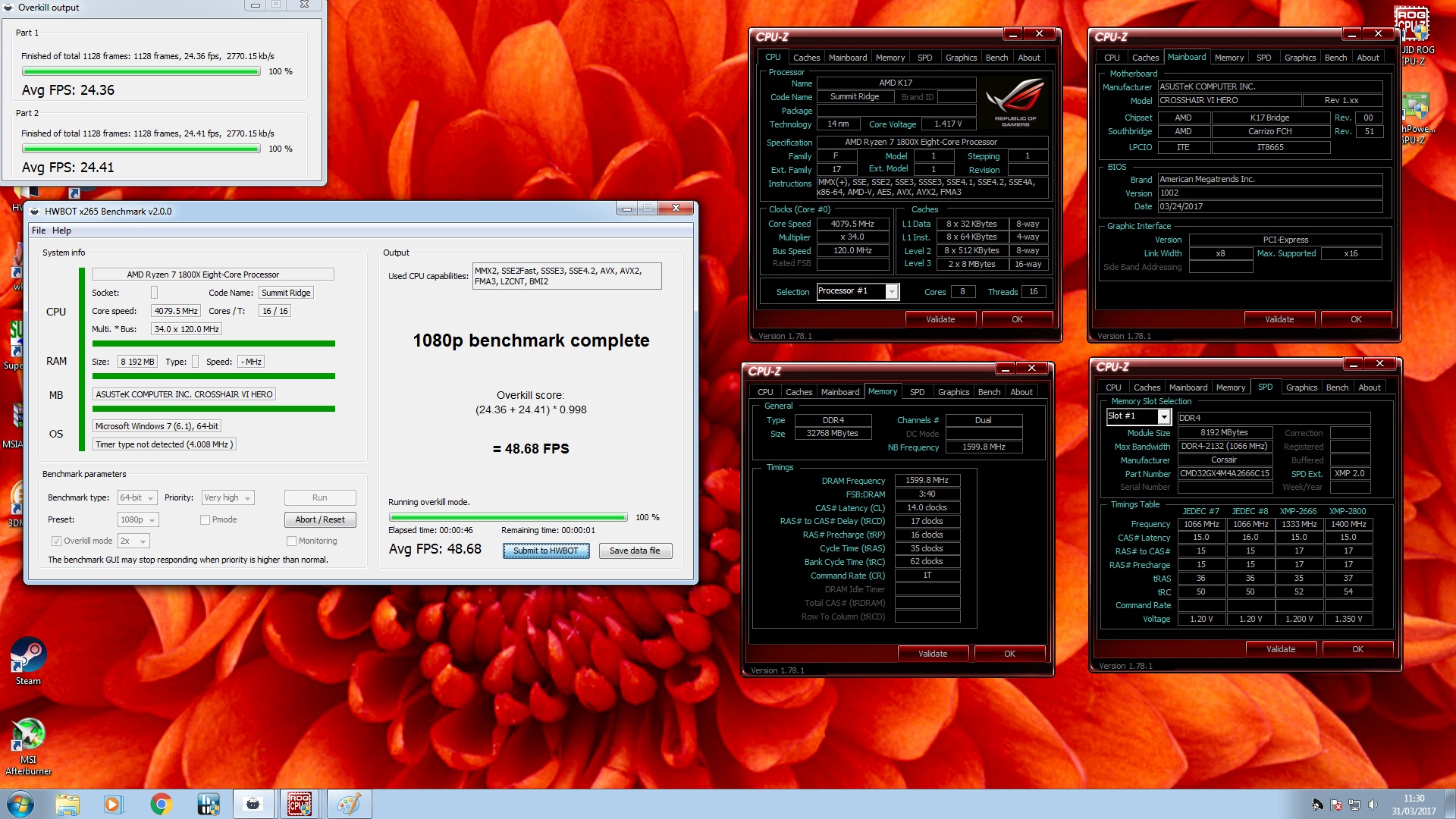Toggle the Overkill mode checkbox
The height and width of the screenshot is (819, 1456).
[x=56, y=541]
